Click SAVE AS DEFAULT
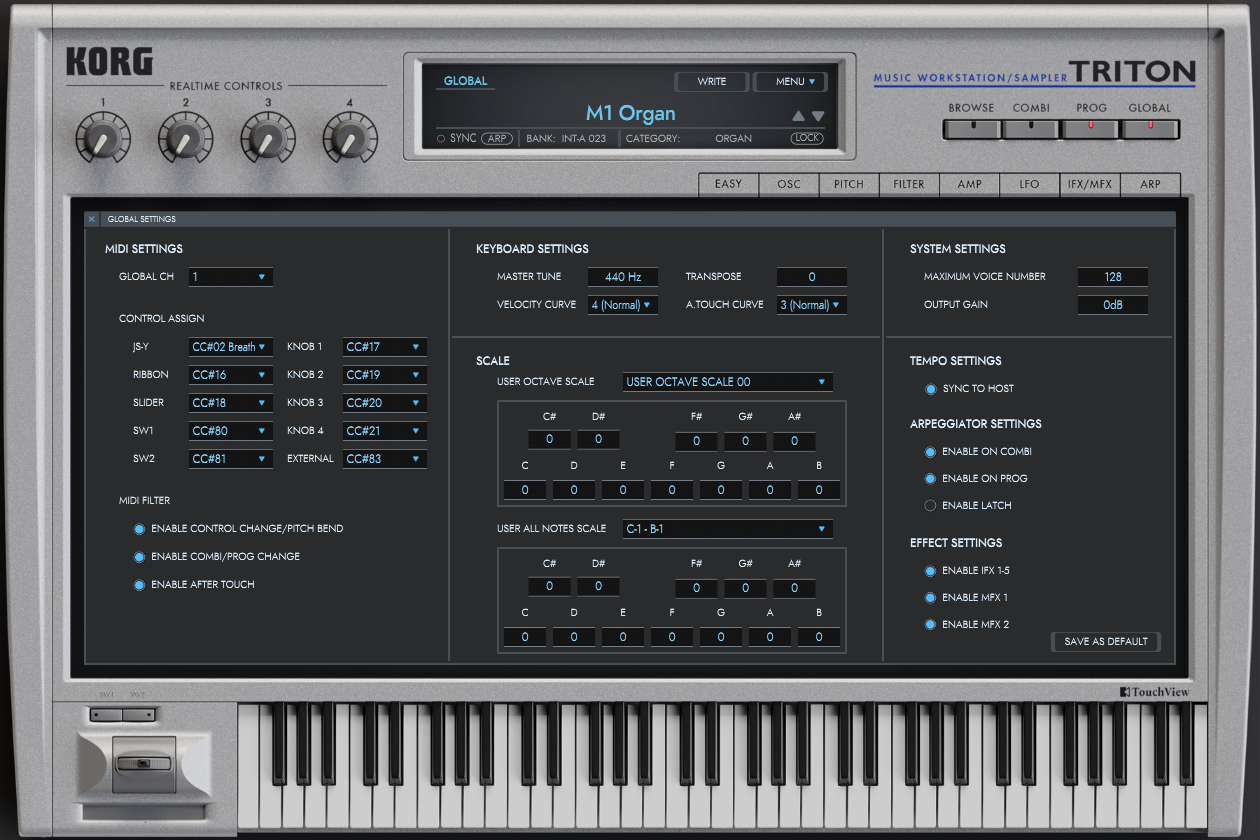The image size is (1260, 840). [x=1105, y=642]
